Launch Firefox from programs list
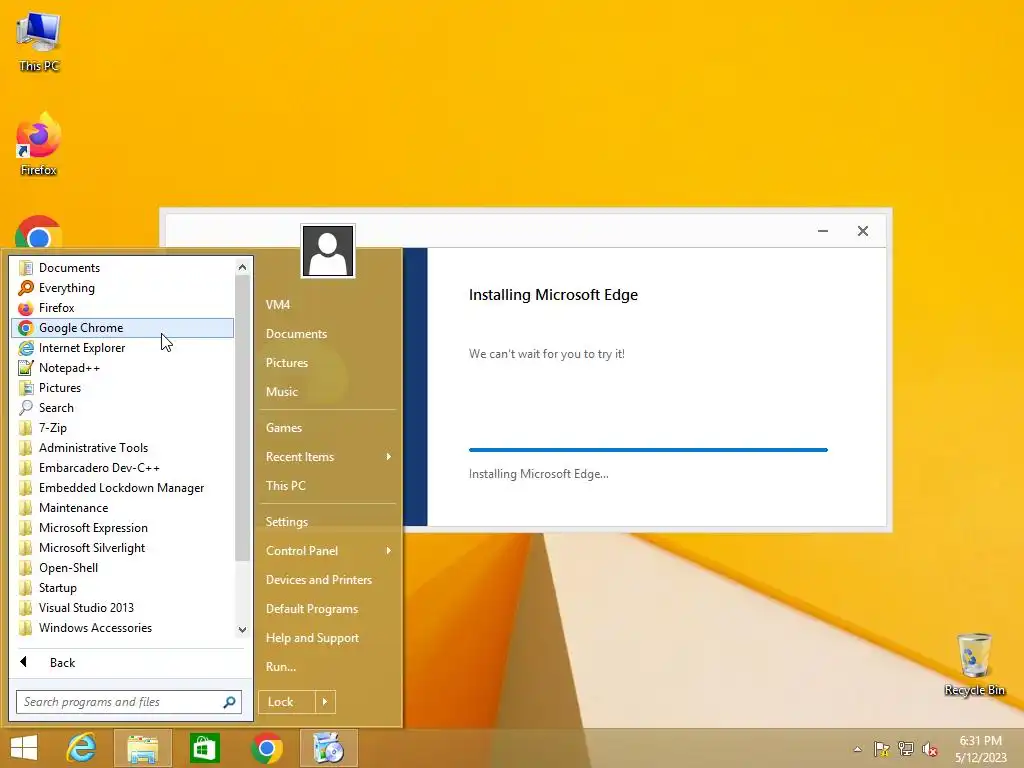The height and width of the screenshot is (768, 1024). 123,308
